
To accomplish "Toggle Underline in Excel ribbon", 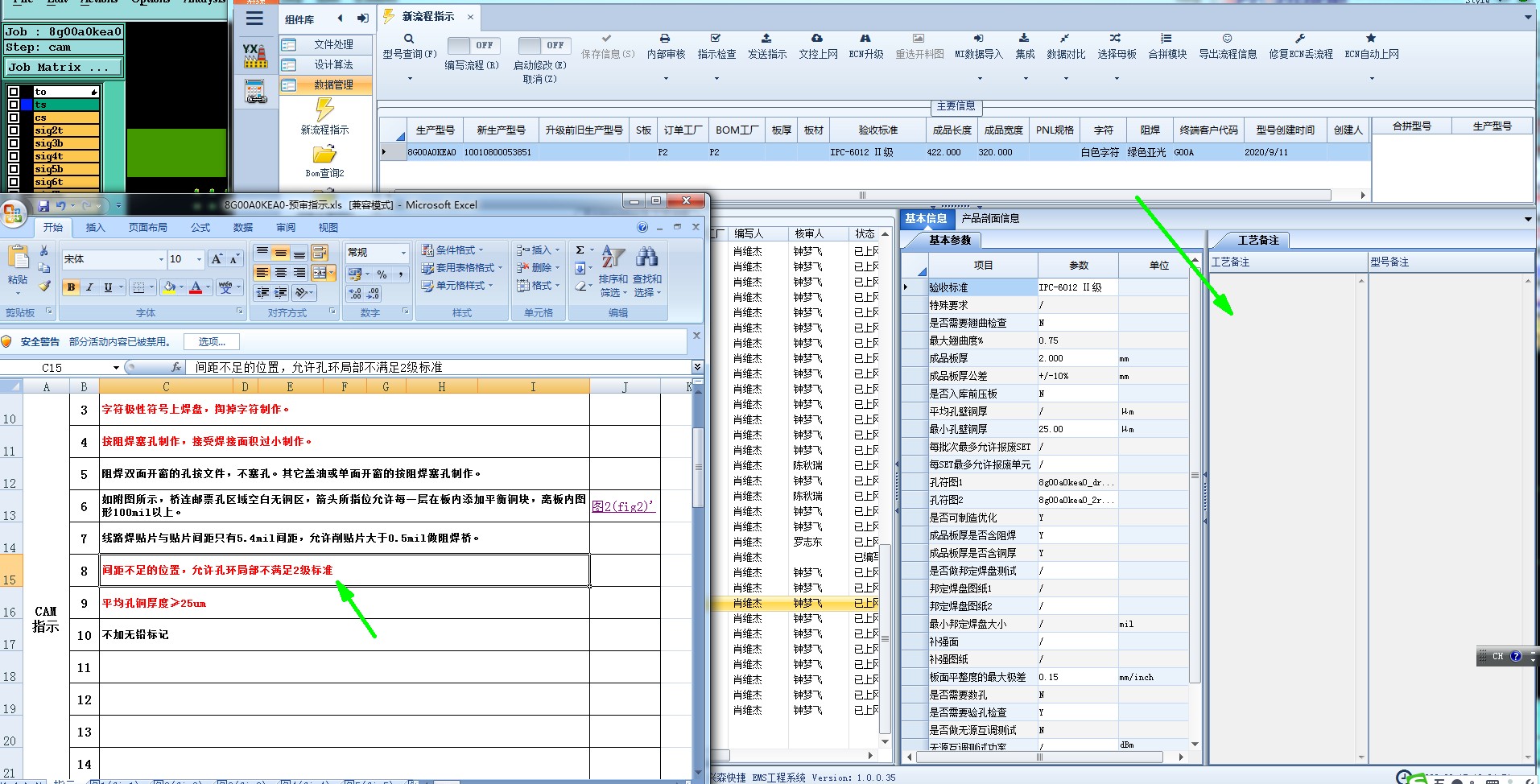I will click(108, 287).
